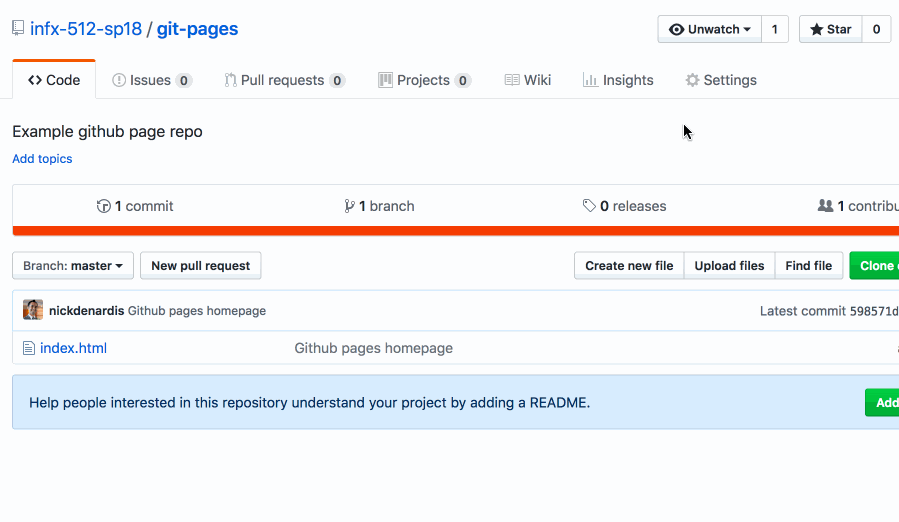
Task: Expand the Branch: master dropdown
Action: coord(73,266)
